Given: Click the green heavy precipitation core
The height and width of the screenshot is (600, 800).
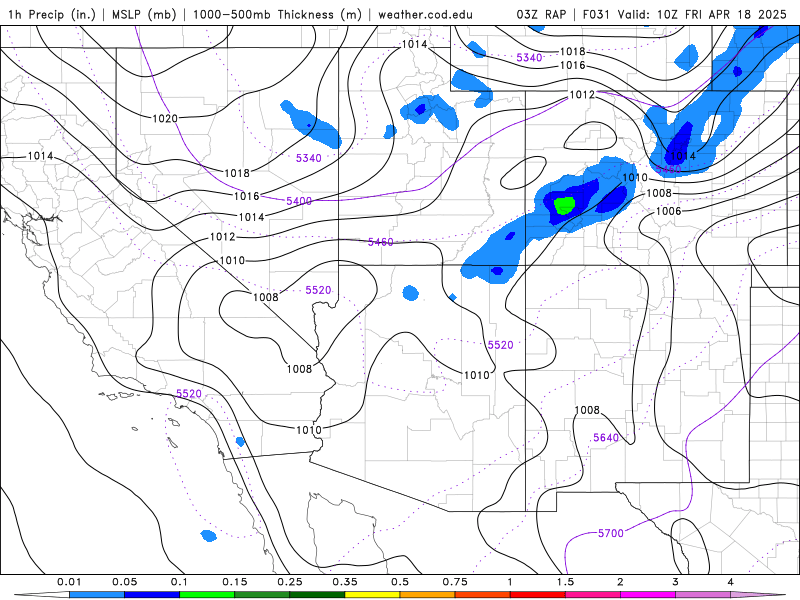Looking at the screenshot, I should [565, 205].
